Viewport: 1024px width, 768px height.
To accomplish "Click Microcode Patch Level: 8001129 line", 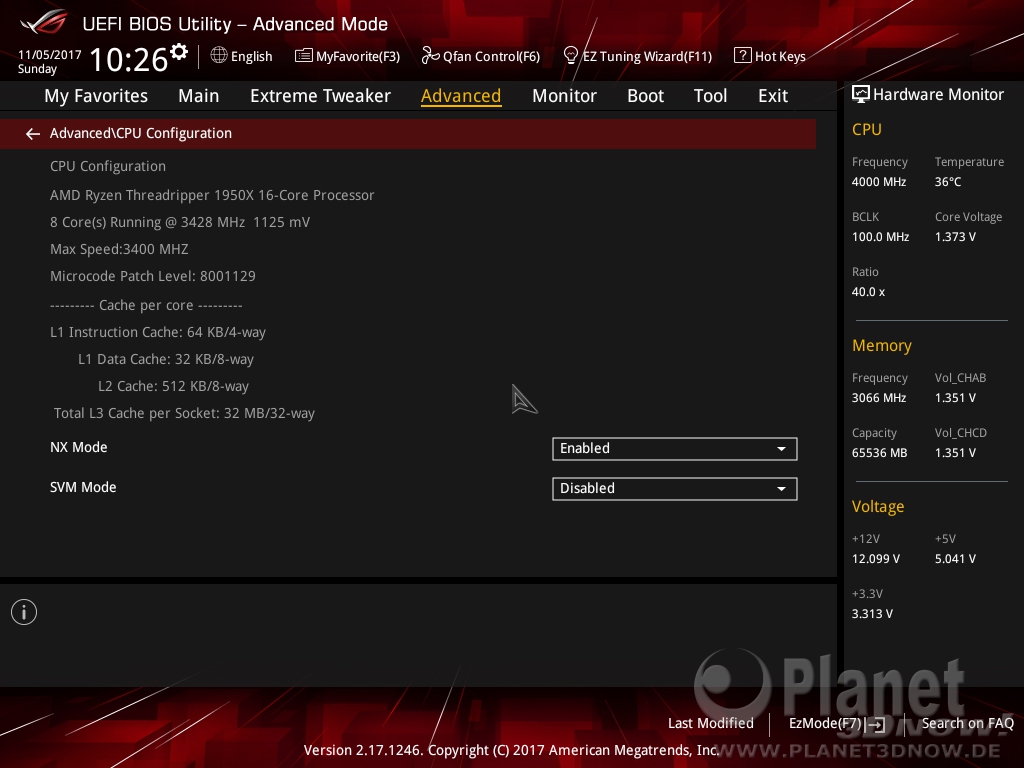I will click(x=153, y=276).
